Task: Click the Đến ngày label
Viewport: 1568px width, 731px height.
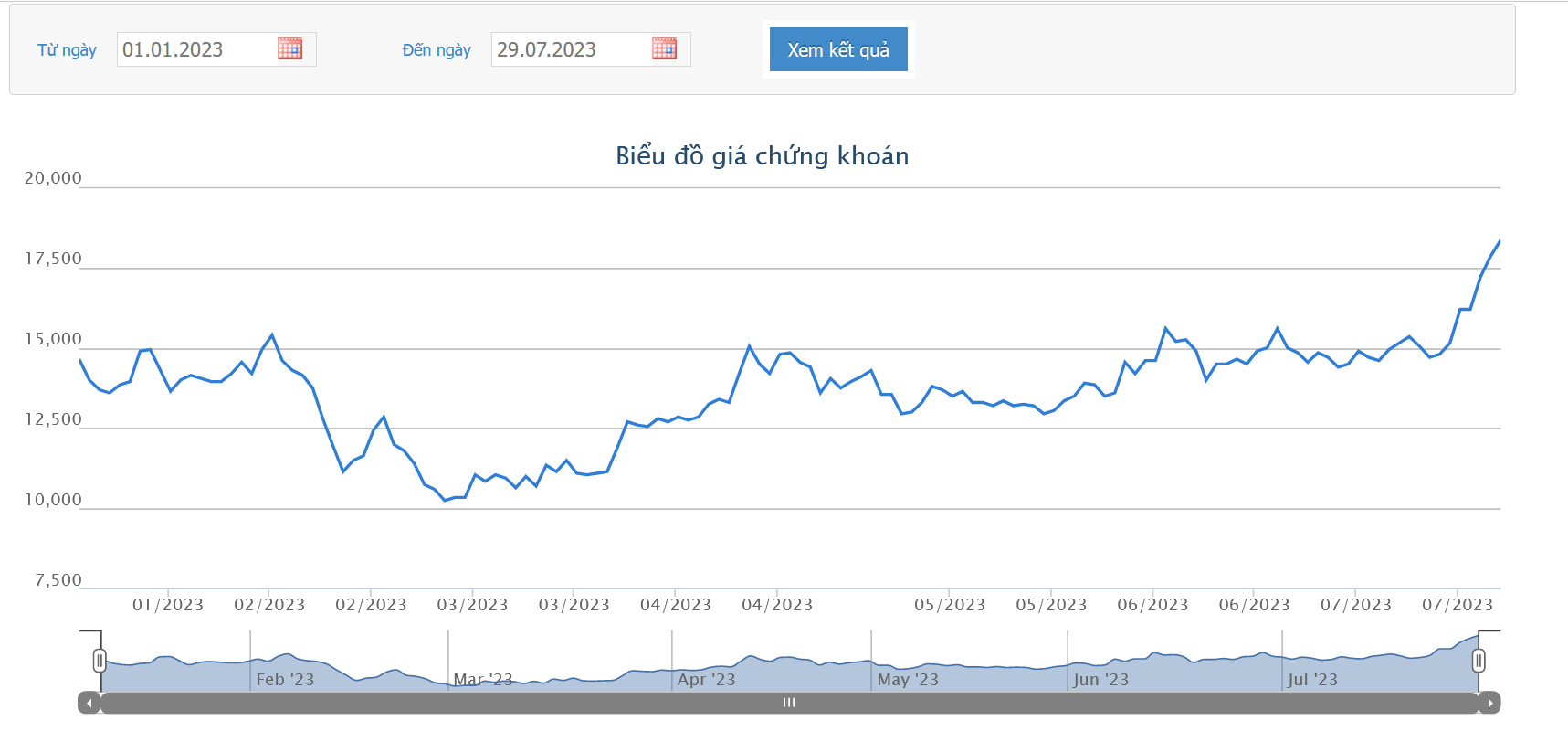Action: coord(437,50)
